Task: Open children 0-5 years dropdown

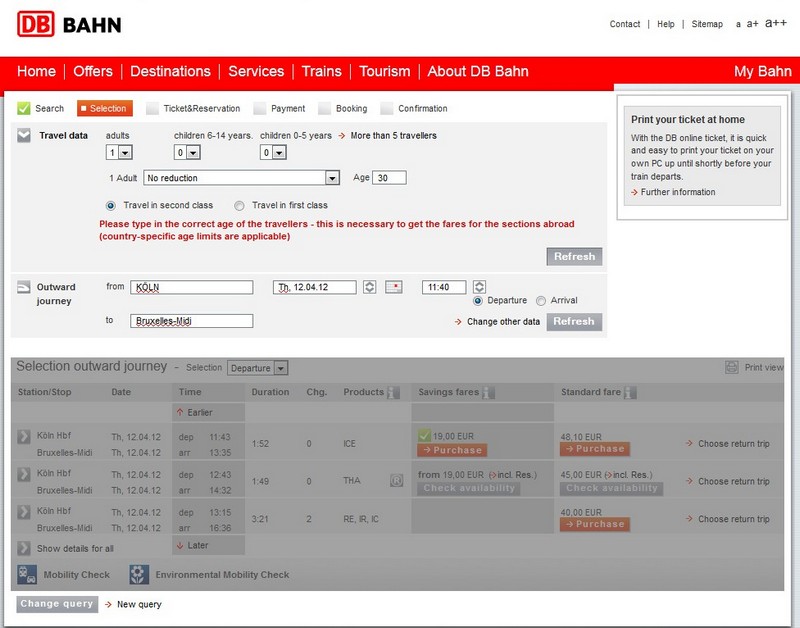Action: coord(273,152)
